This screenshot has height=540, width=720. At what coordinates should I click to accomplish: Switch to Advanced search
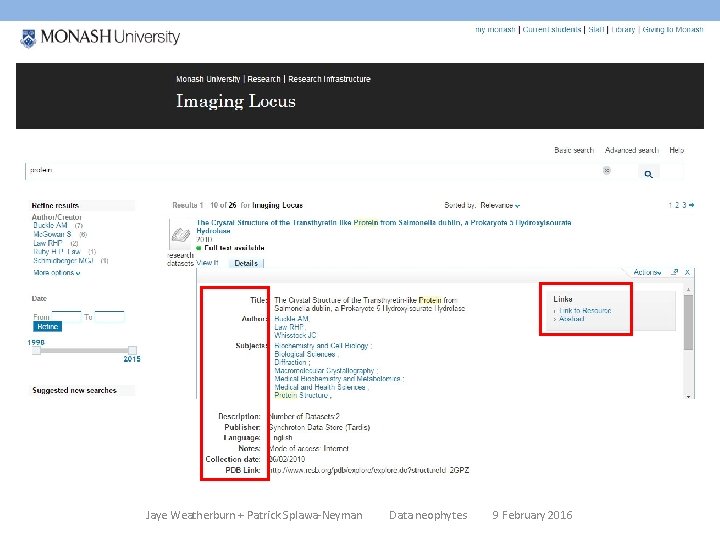[x=631, y=150]
